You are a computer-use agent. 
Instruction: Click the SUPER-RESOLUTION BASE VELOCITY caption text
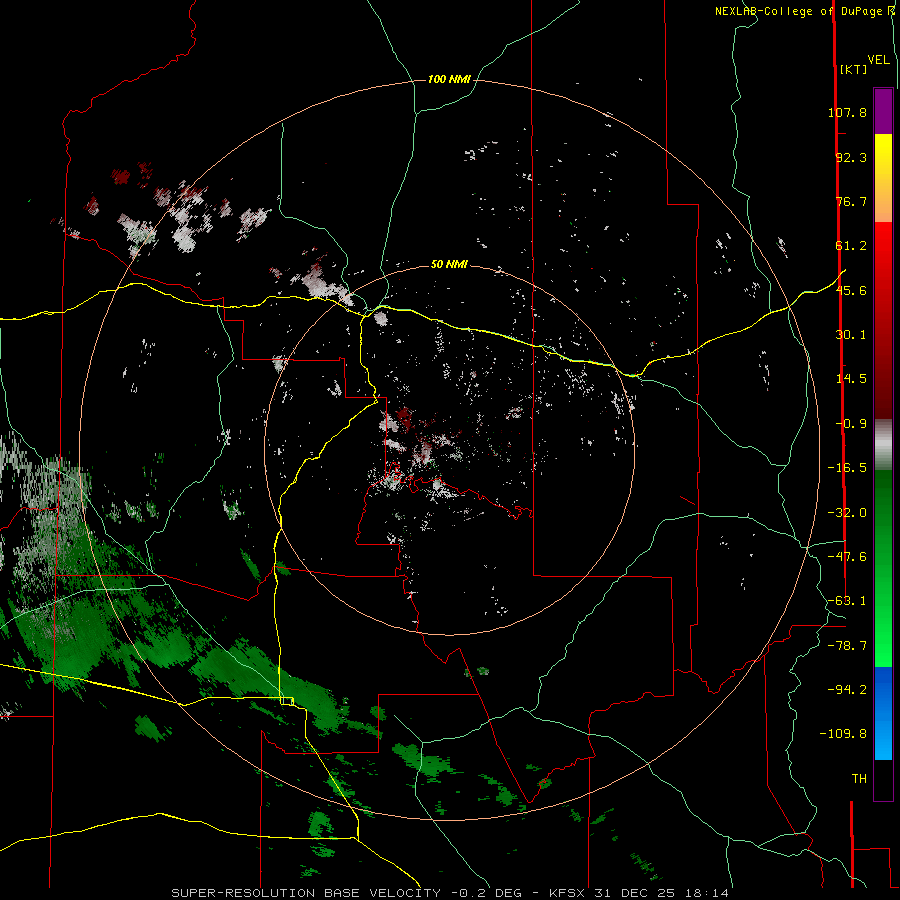(306, 893)
